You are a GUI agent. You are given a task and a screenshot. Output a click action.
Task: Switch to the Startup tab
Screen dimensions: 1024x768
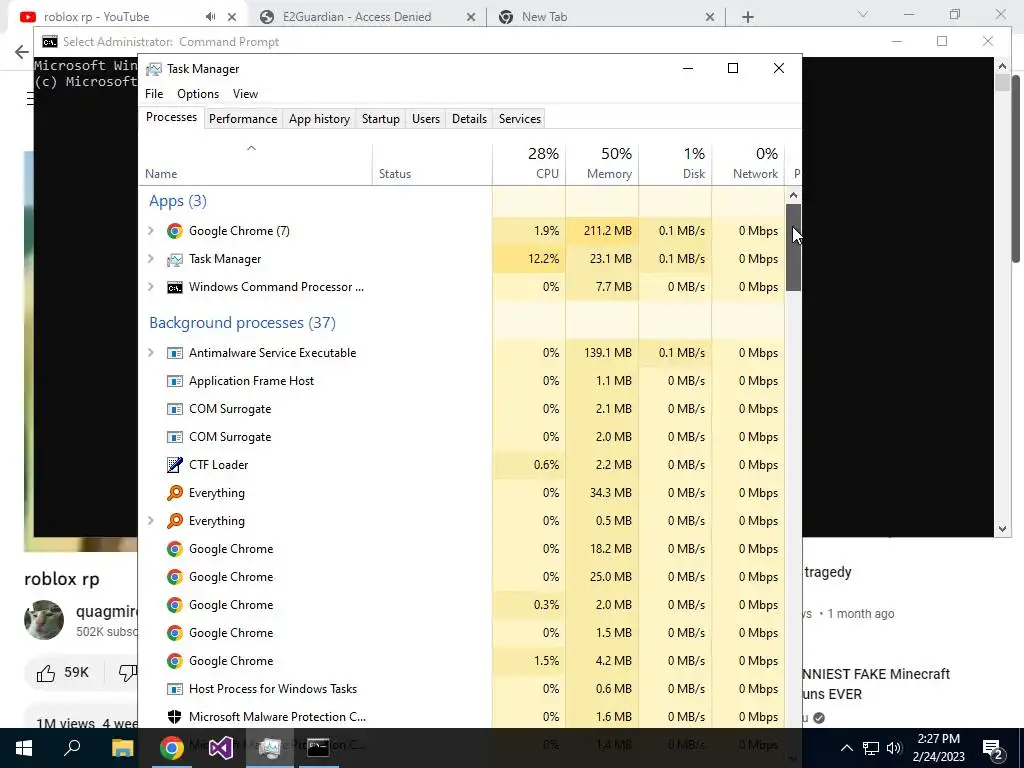point(381,119)
